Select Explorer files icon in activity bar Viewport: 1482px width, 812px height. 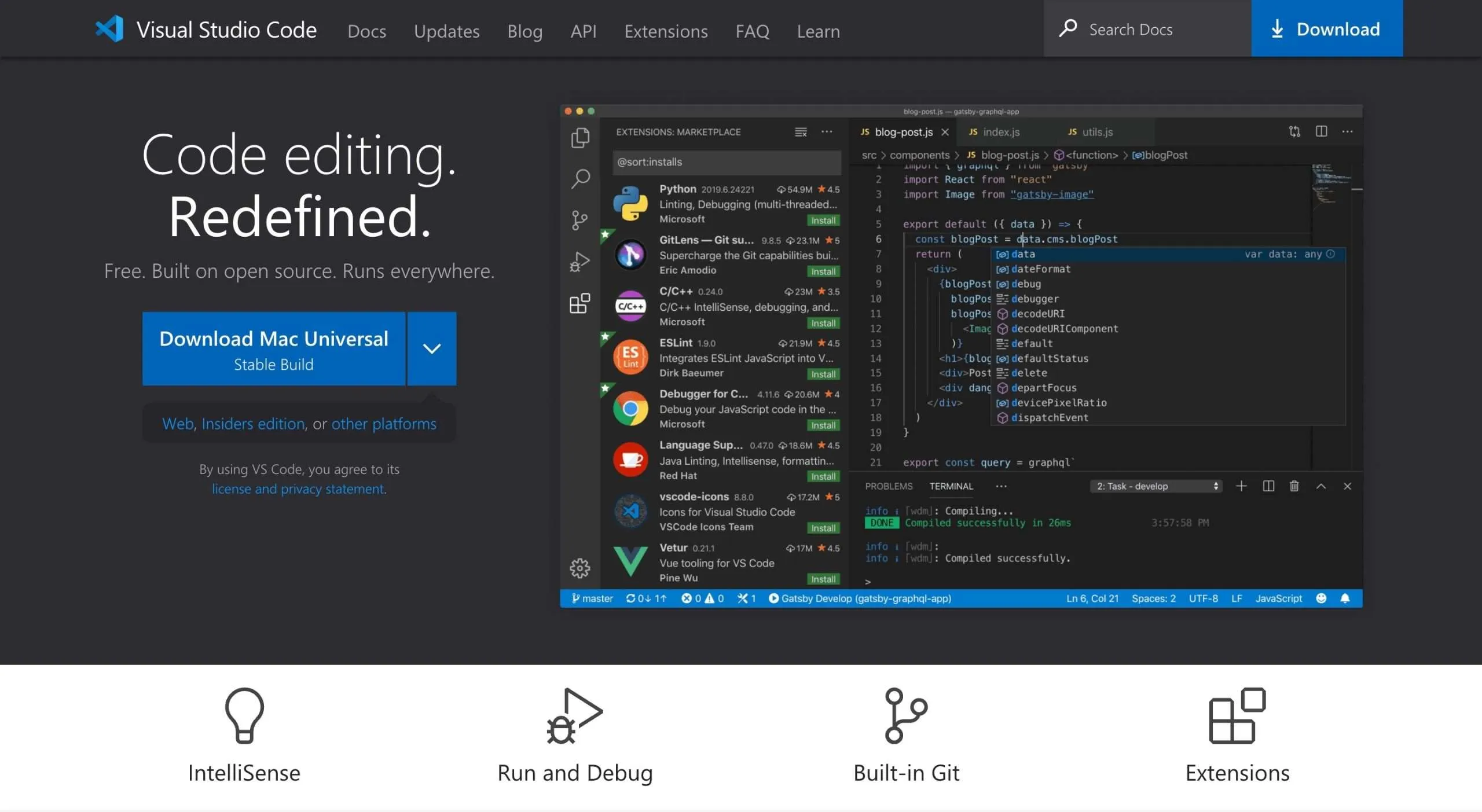(580, 137)
